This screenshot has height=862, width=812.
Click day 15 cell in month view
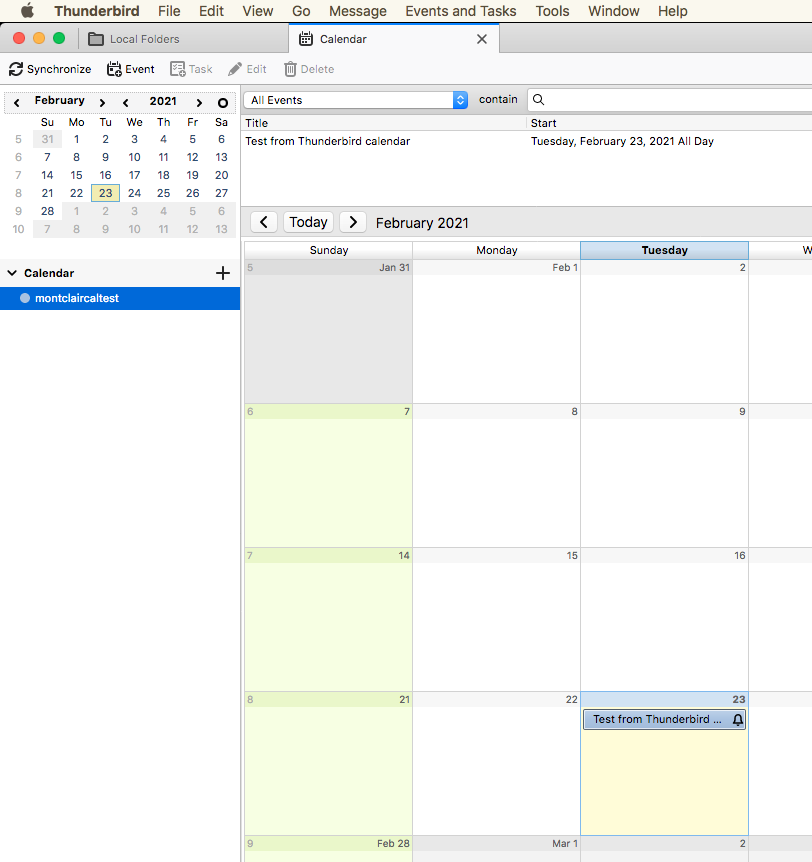click(x=496, y=620)
